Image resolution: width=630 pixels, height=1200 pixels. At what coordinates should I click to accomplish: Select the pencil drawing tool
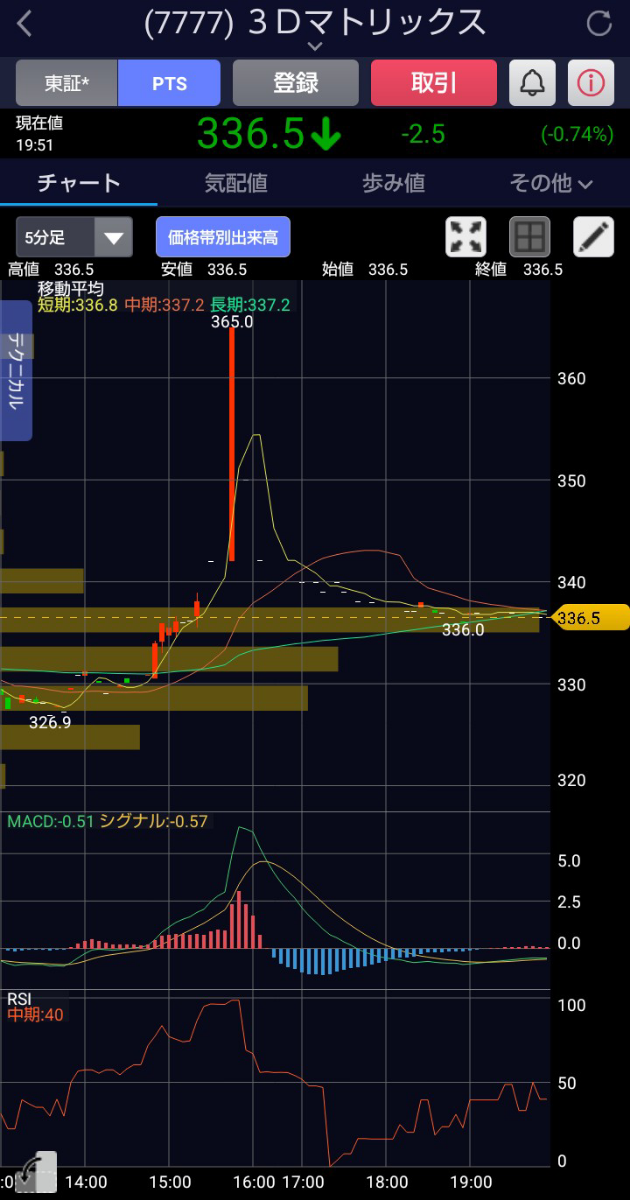click(x=593, y=237)
